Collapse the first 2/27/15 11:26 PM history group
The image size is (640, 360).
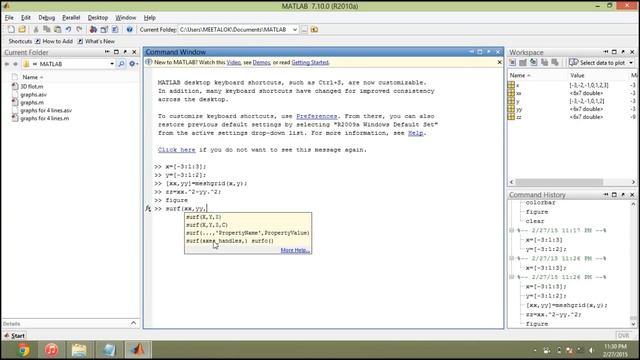pos(512,258)
